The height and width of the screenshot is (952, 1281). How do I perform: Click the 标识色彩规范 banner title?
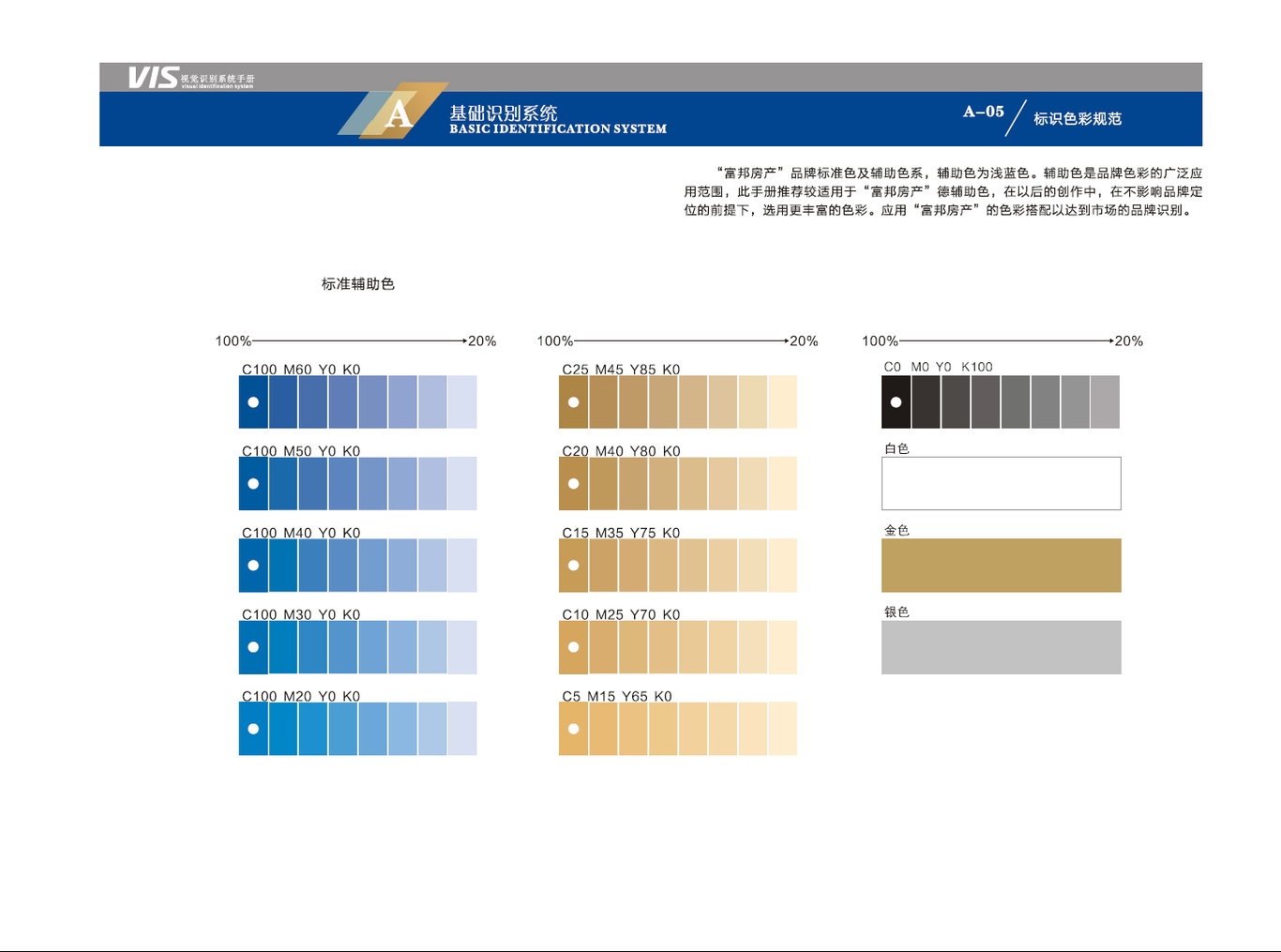1078,118
